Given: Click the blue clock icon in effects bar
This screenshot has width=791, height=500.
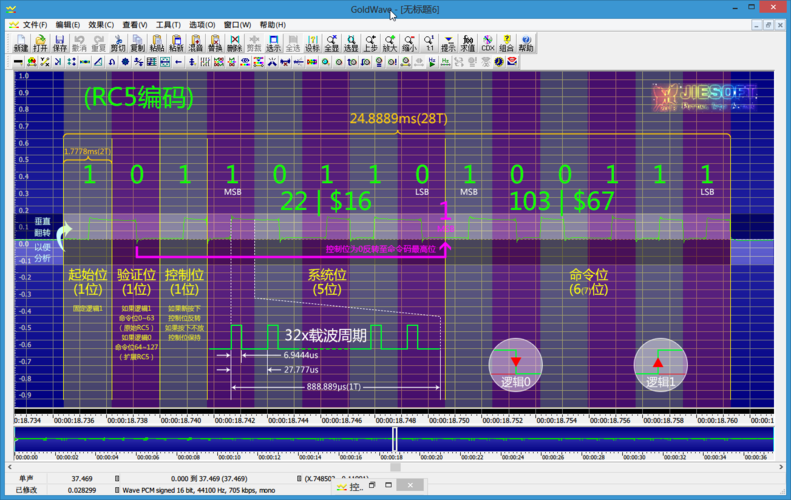Looking at the screenshot, I should pos(499,62).
